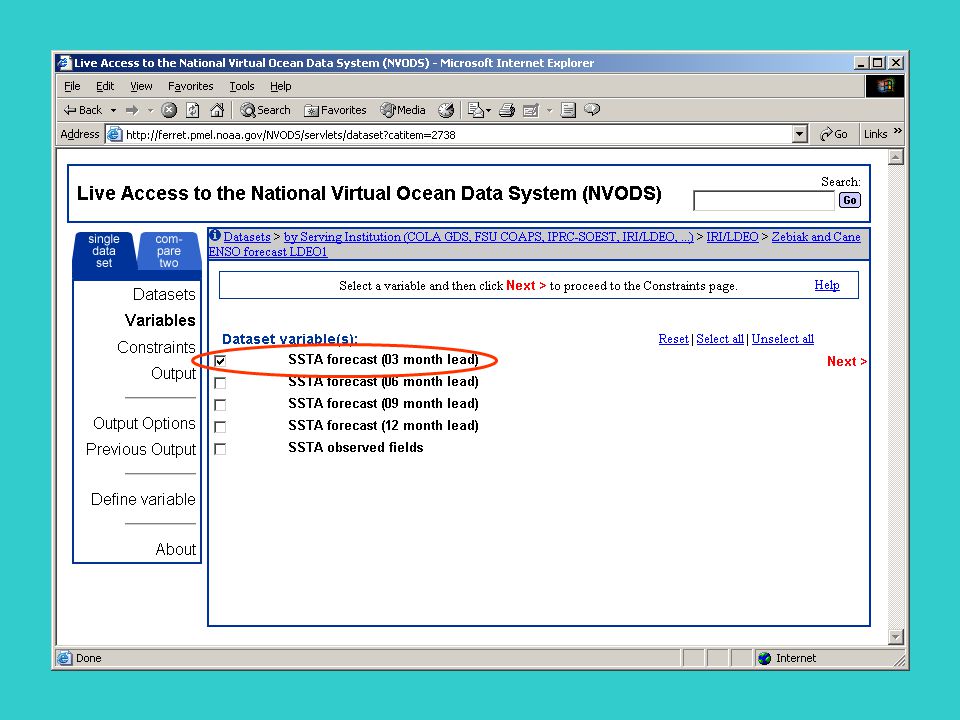Open the Help link in instruction box
Screen dimensions: 960x720
coord(827,285)
